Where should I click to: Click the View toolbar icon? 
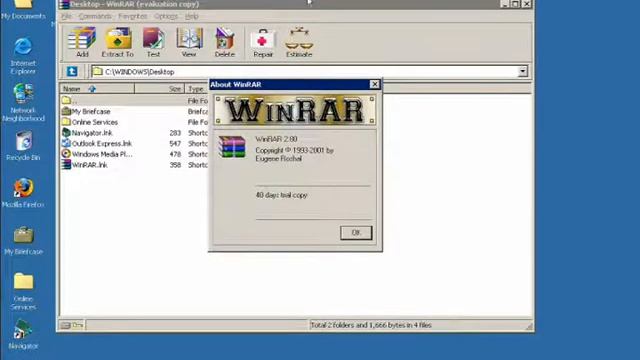click(x=189, y=42)
